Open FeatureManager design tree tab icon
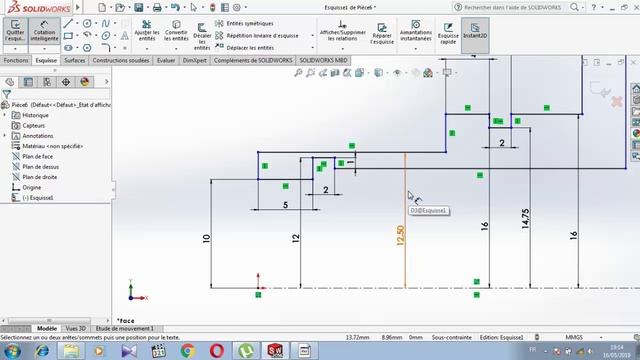 pos(10,82)
